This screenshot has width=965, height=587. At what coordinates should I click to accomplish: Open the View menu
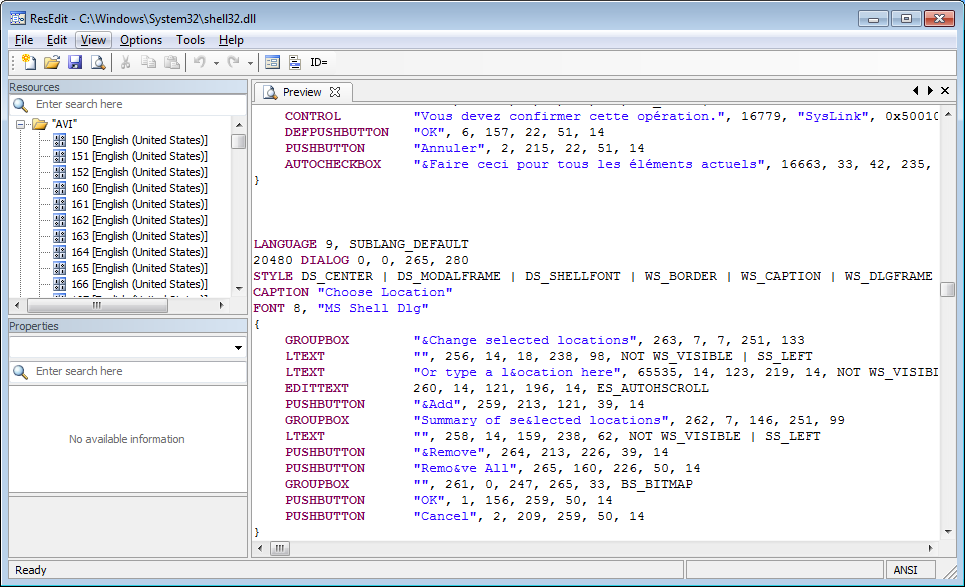[93, 40]
